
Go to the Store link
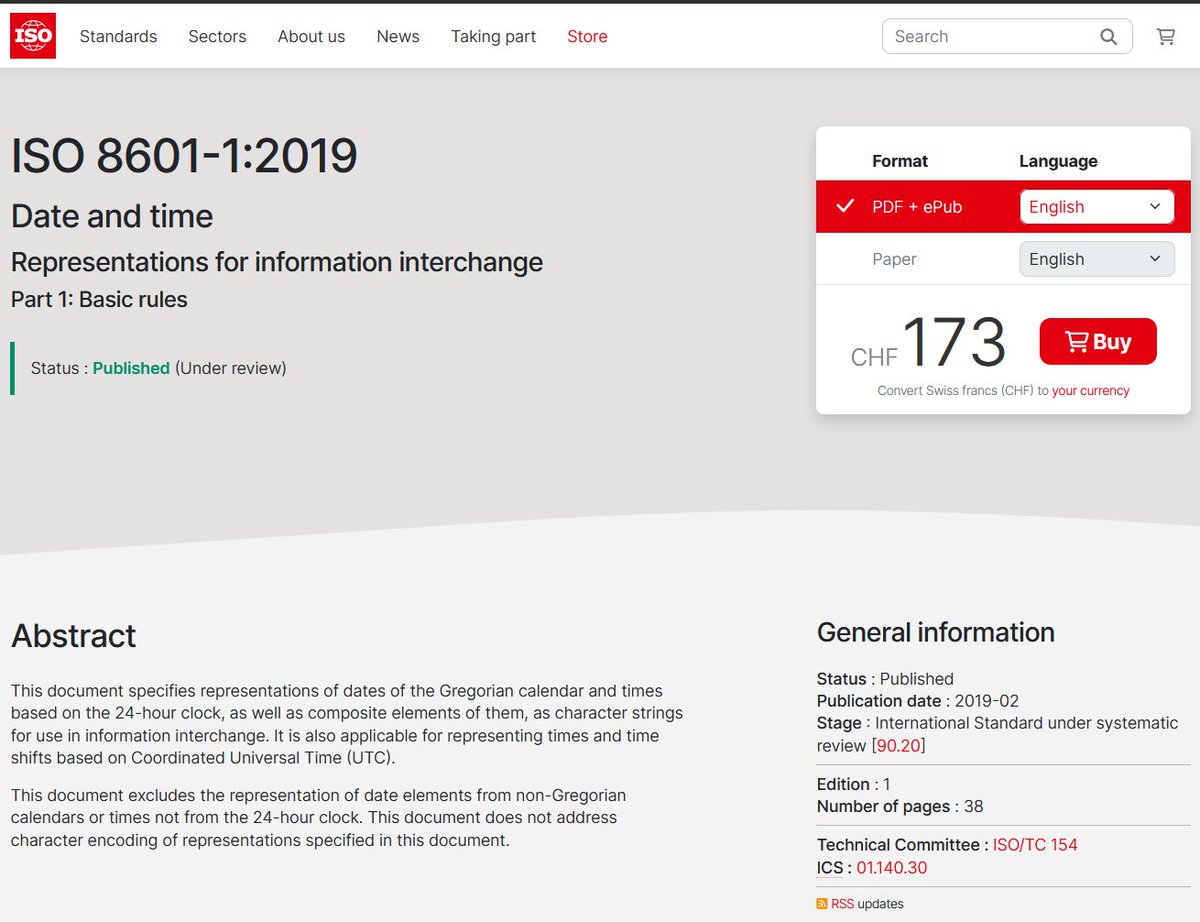pos(587,36)
